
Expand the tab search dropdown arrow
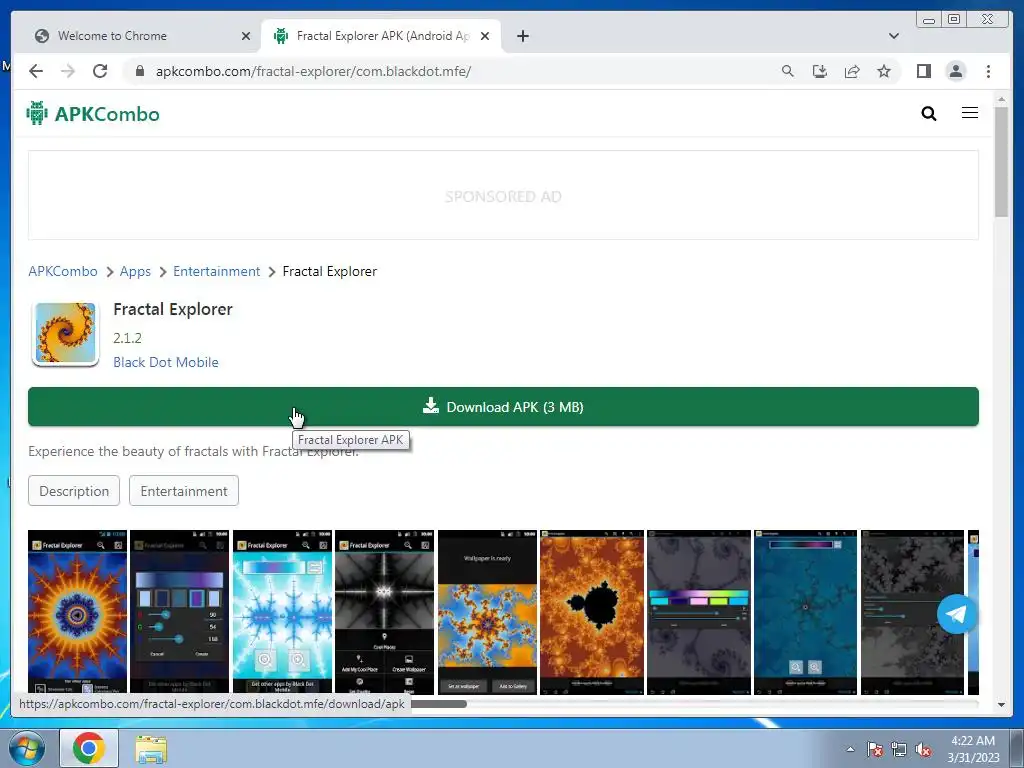(894, 36)
